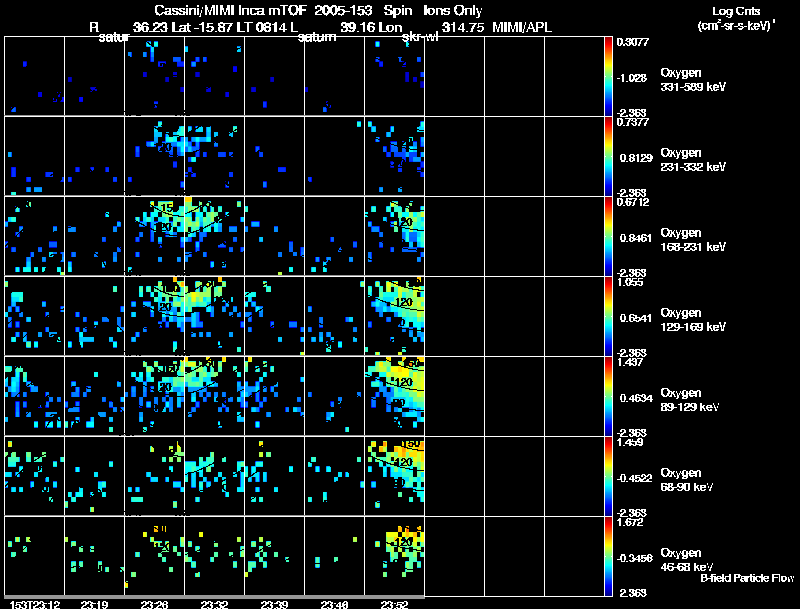Open the 23:12 panel in the 89-129 keV row
The width and height of the screenshot is (800, 609).
point(34,396)
